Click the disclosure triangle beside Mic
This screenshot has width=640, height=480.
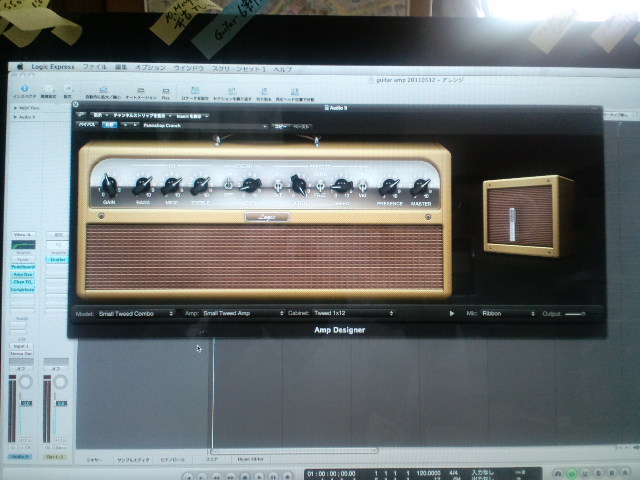[x=451, y=313]
